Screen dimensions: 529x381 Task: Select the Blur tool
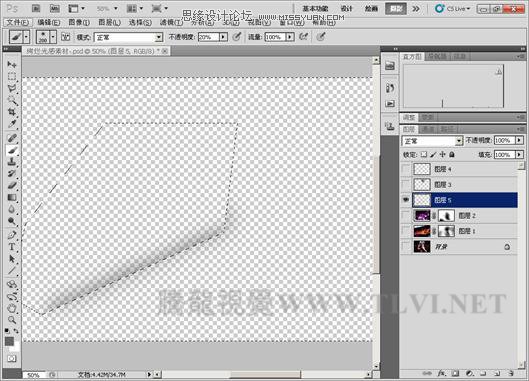[x=12, y=209]
